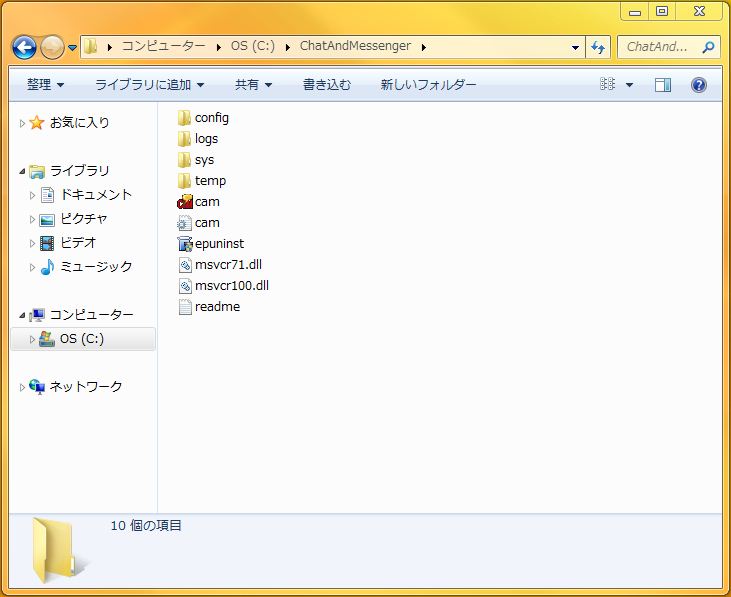Open the 共有 (Share) dropdown menu
Image resolution: width=731 pixels, height=597 pixels.
tap(253, 85)
